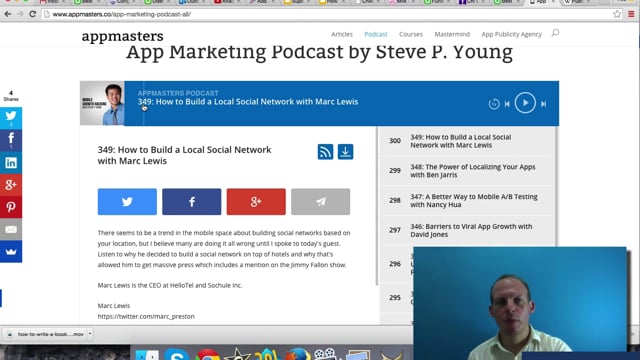
Task: Bookmark page with star icon
Action: click(617, 14)
